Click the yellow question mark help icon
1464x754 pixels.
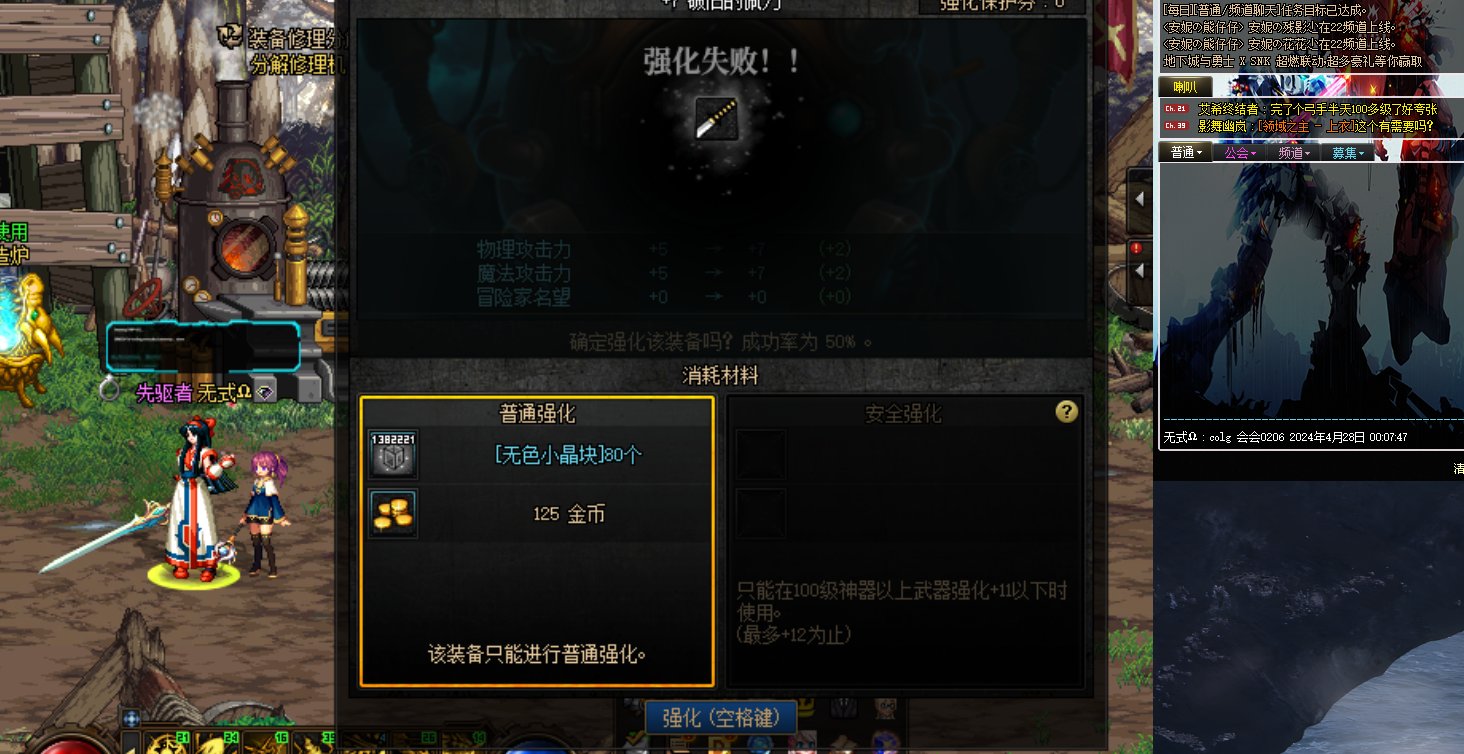point(1067,411)
